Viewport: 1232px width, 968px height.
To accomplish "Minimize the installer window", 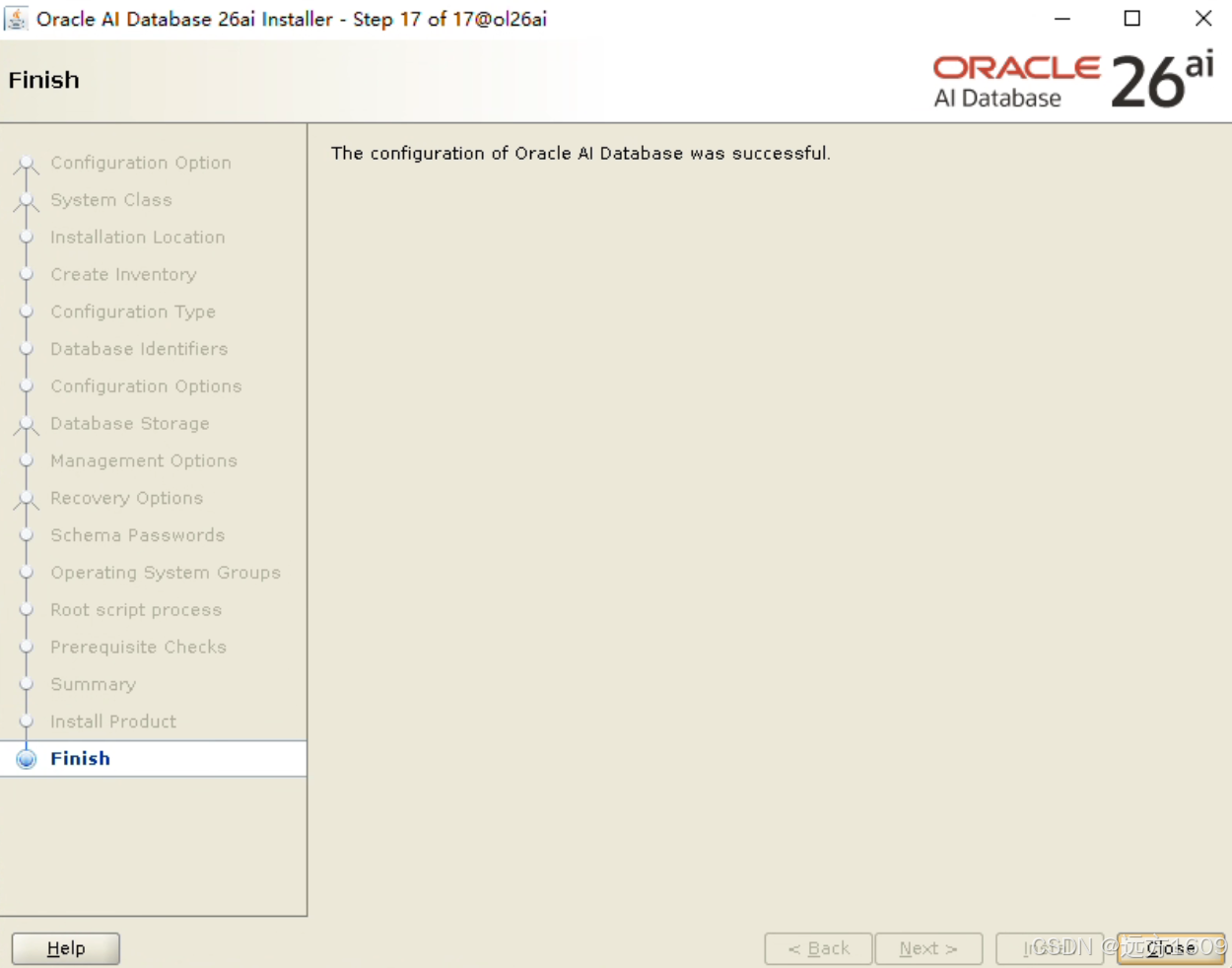I will (1062, 19).
